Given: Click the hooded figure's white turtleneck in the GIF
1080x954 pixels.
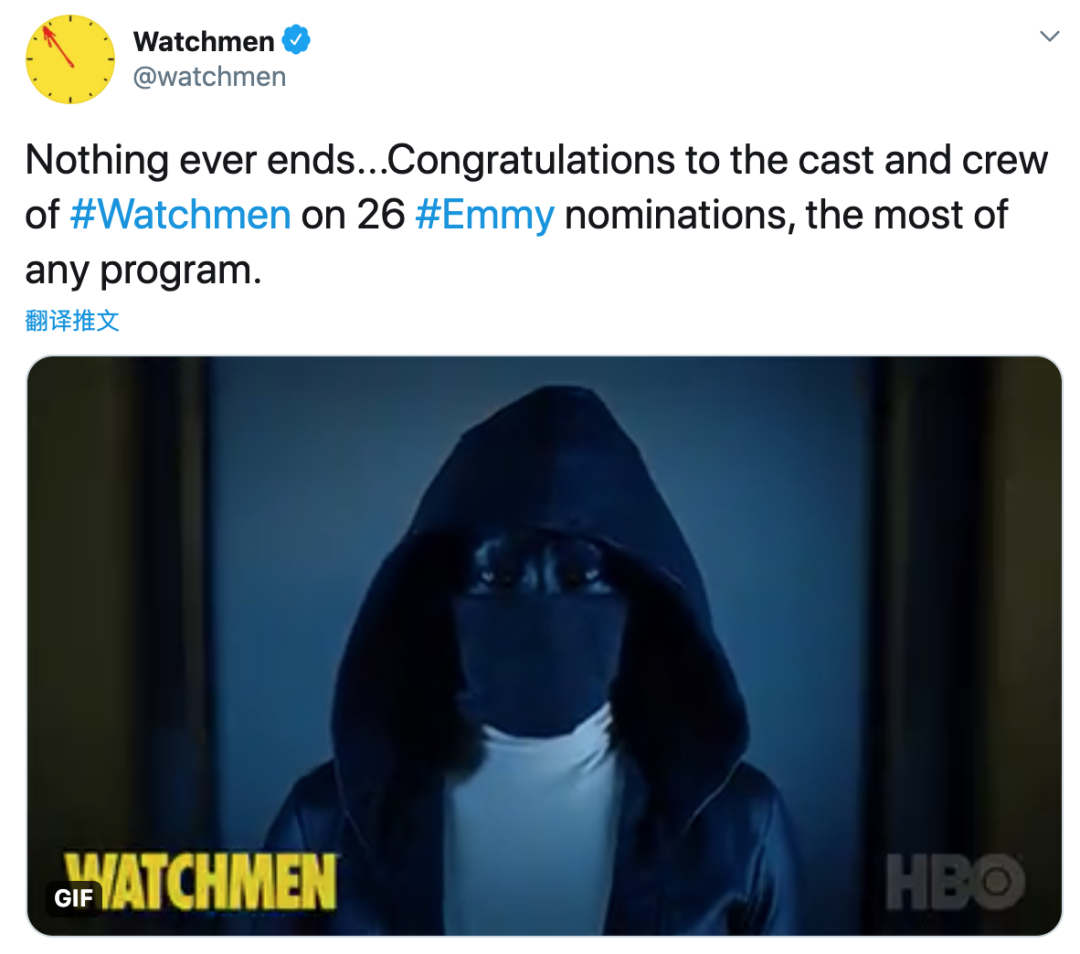Looking at the screenshot, I should click(x=534, y=827).
